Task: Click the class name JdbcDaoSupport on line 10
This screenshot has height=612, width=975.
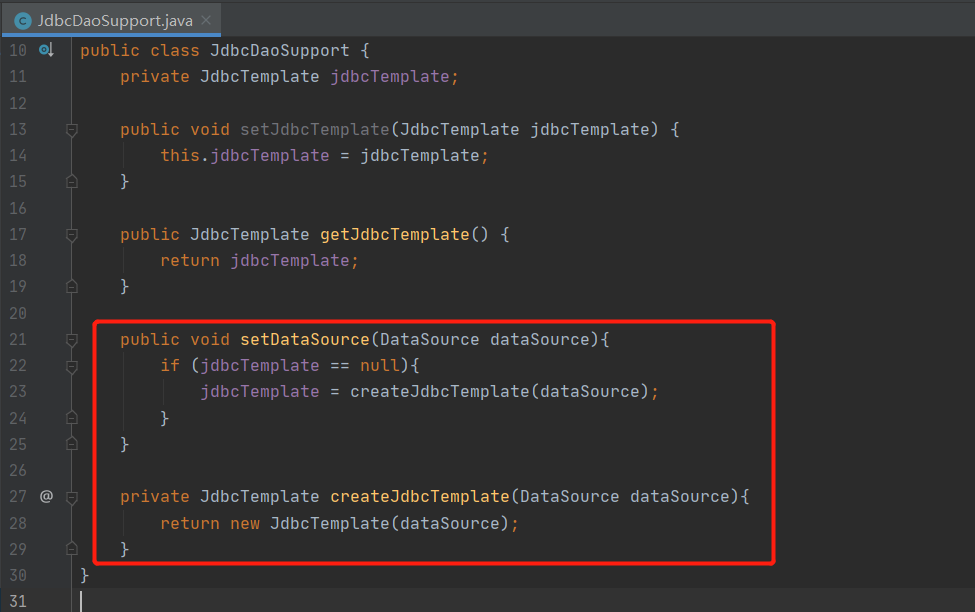Action: click(280, 50)
